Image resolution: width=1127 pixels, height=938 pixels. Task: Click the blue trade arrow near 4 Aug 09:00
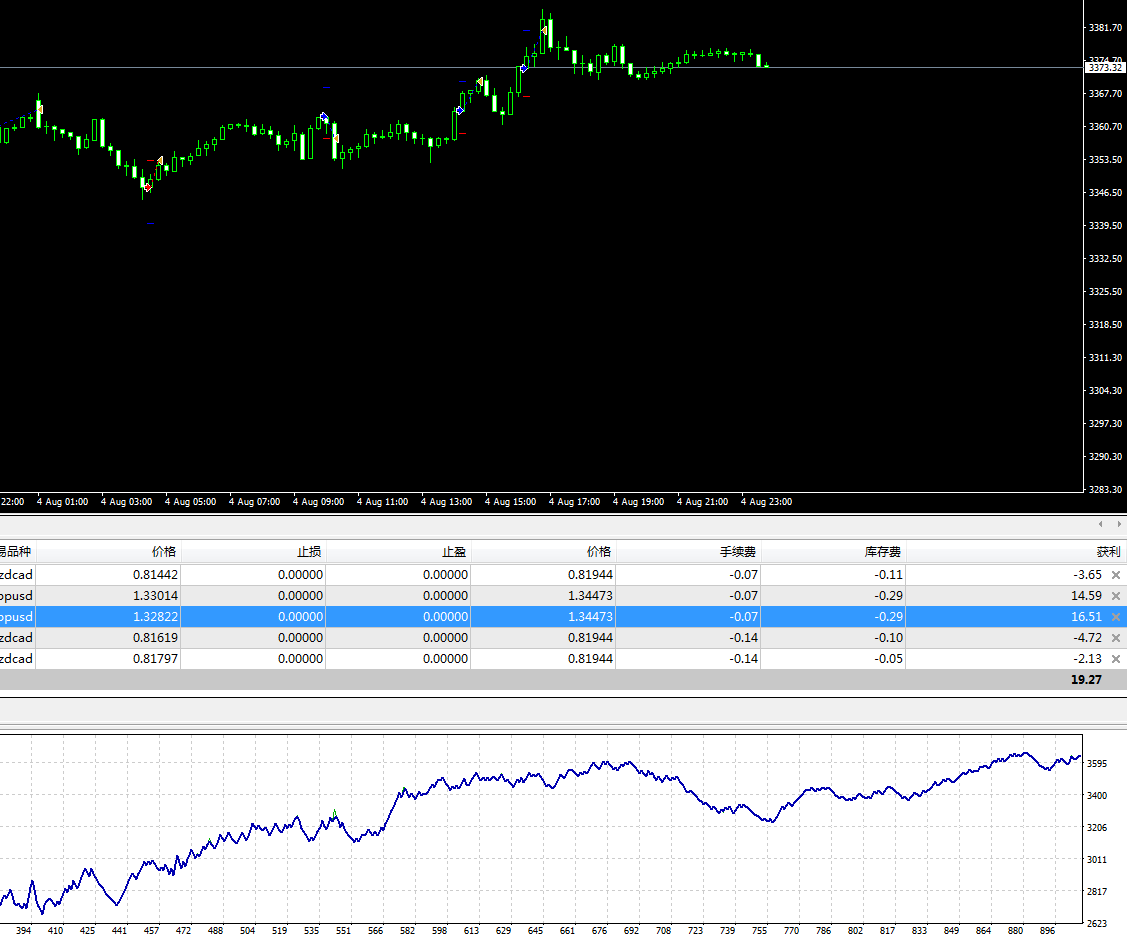[324, 117]
